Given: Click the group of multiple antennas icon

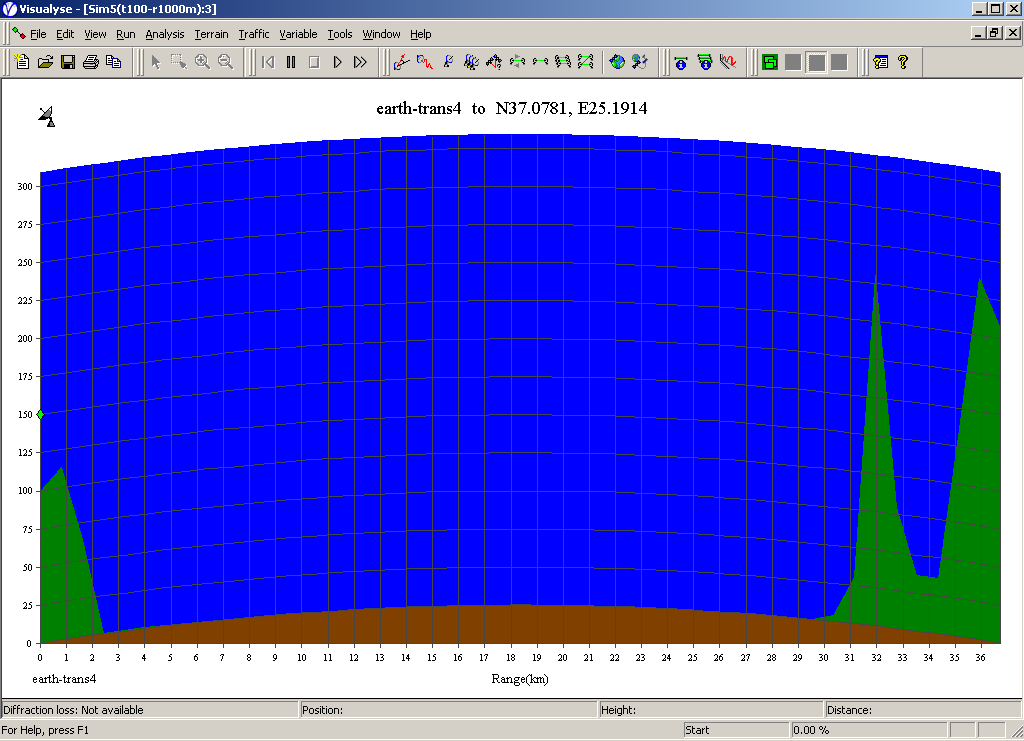Looking at the screenshot, I should click(471, 62).
